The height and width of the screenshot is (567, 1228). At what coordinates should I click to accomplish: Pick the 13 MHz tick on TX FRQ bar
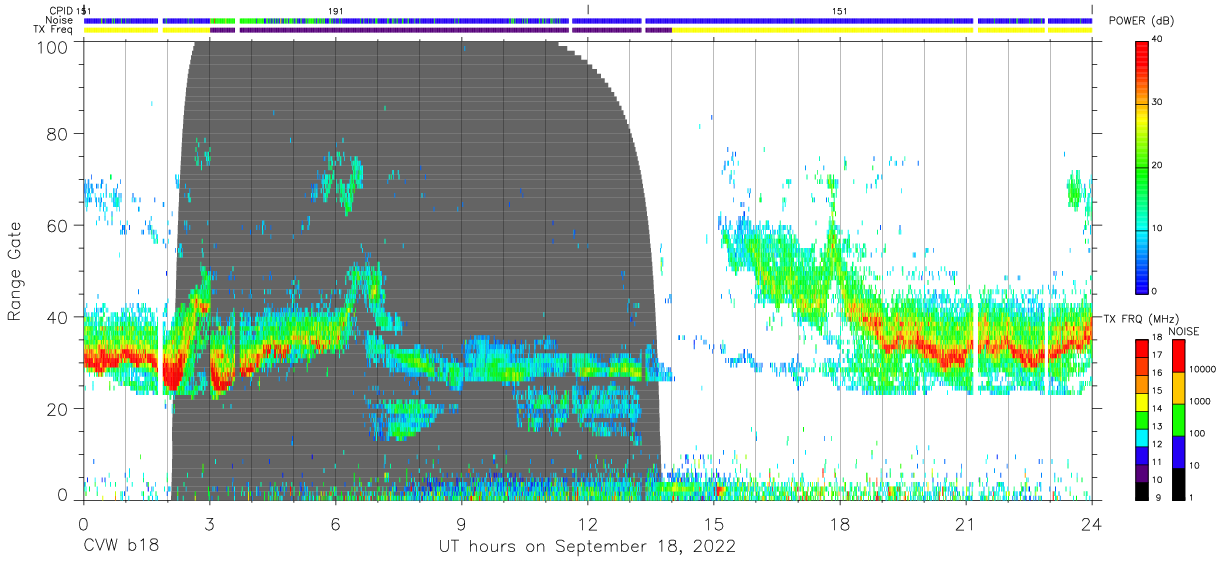[1158, 427]
